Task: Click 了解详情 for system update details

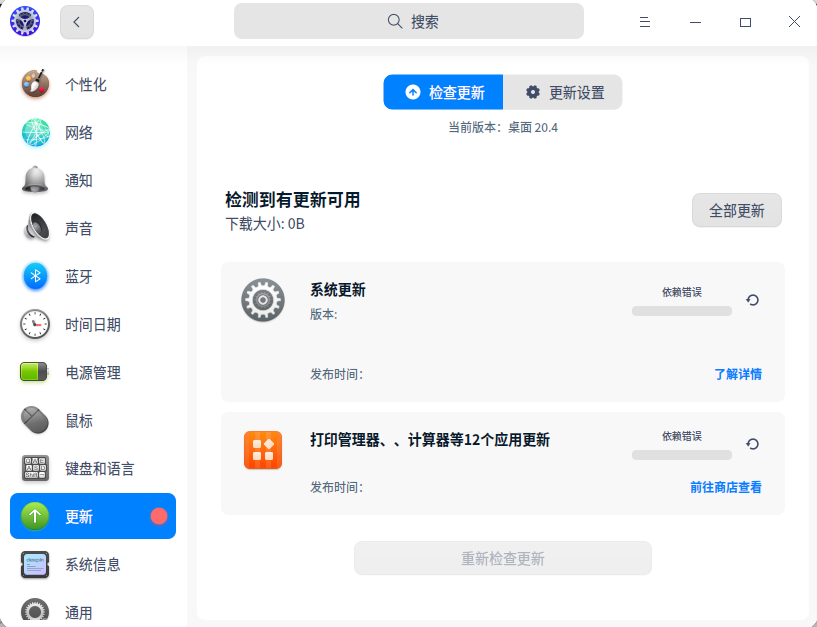Action: [737, 374]
